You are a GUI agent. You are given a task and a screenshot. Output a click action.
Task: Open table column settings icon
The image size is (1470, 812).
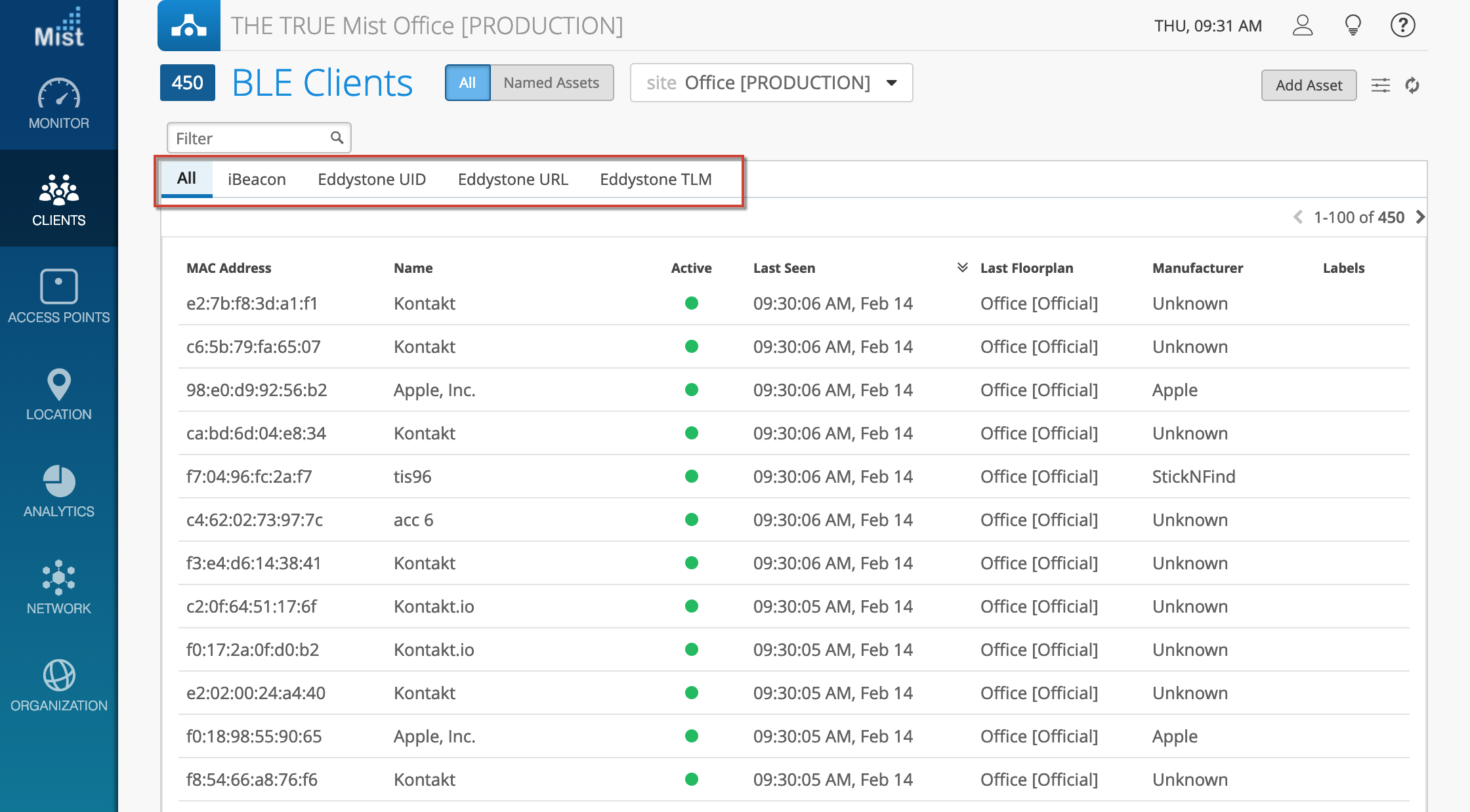1380,85
